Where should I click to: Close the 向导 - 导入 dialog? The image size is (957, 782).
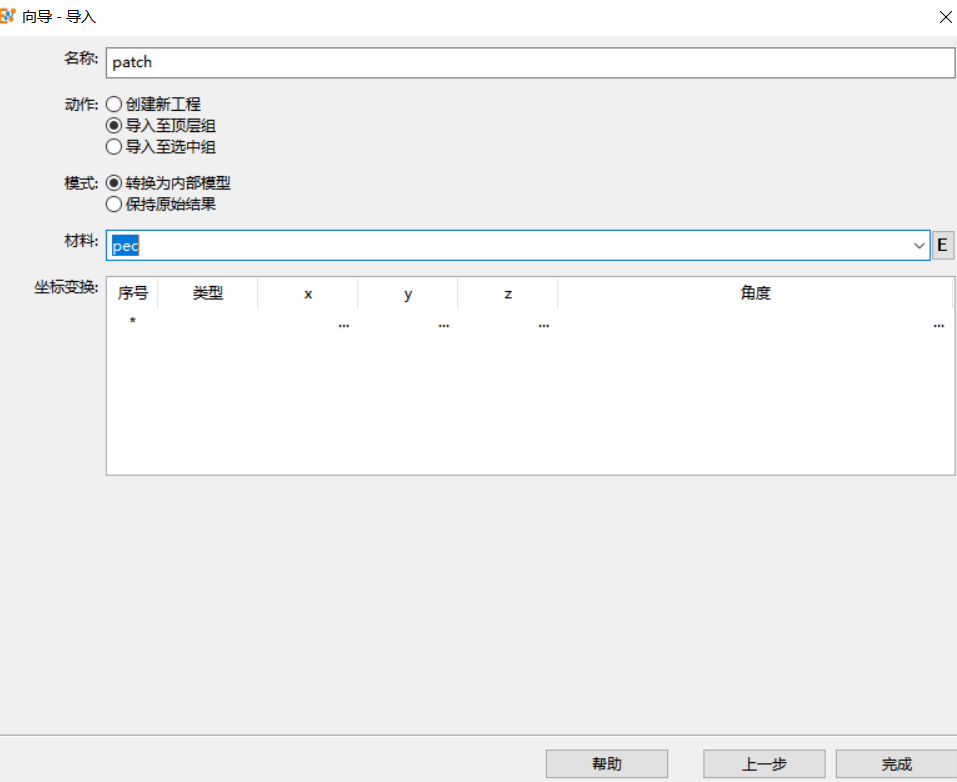945,17
